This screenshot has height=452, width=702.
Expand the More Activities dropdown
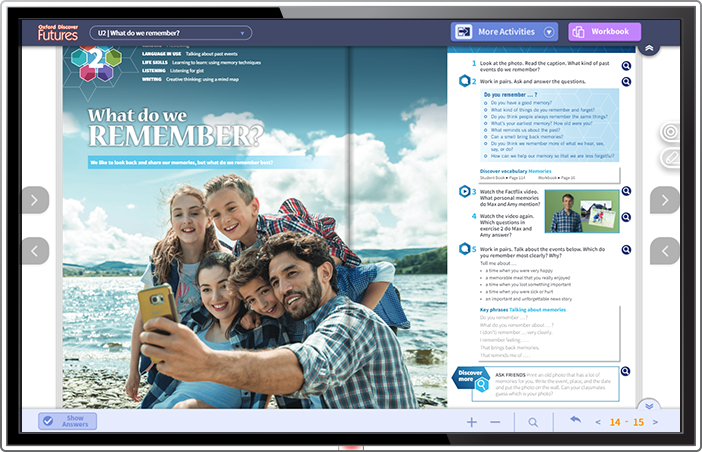click(549, 32)
